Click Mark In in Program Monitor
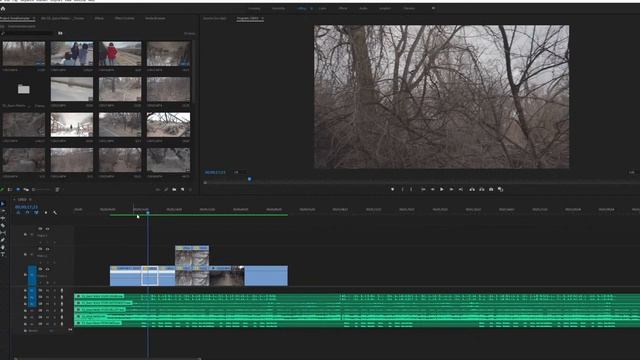 tap(402, 189)
